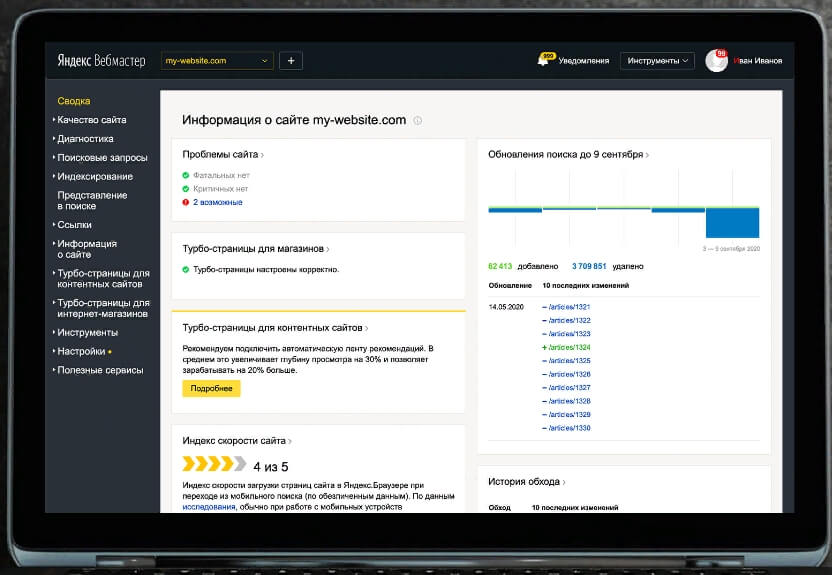Open the /articles/1329 link
832x575 pixels.
569,414
